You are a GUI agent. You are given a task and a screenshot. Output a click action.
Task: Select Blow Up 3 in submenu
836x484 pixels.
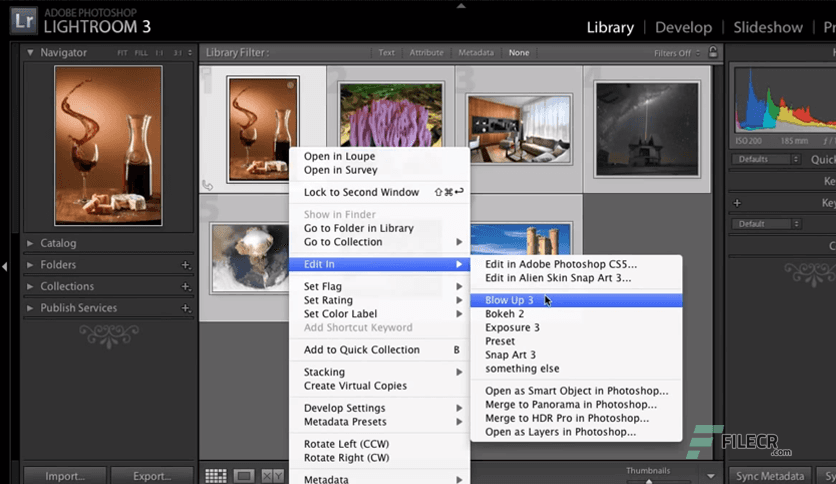576,300
